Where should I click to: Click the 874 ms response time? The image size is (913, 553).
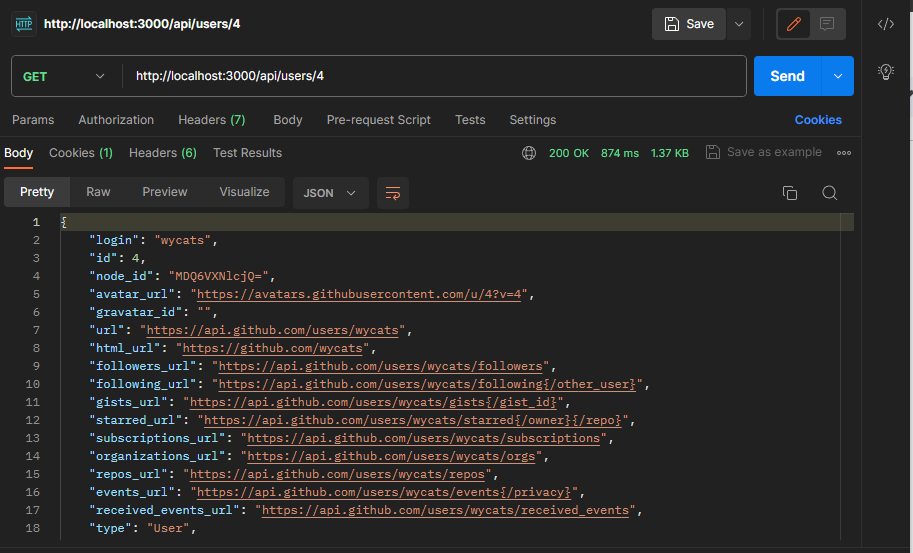[x=620, y=153]
